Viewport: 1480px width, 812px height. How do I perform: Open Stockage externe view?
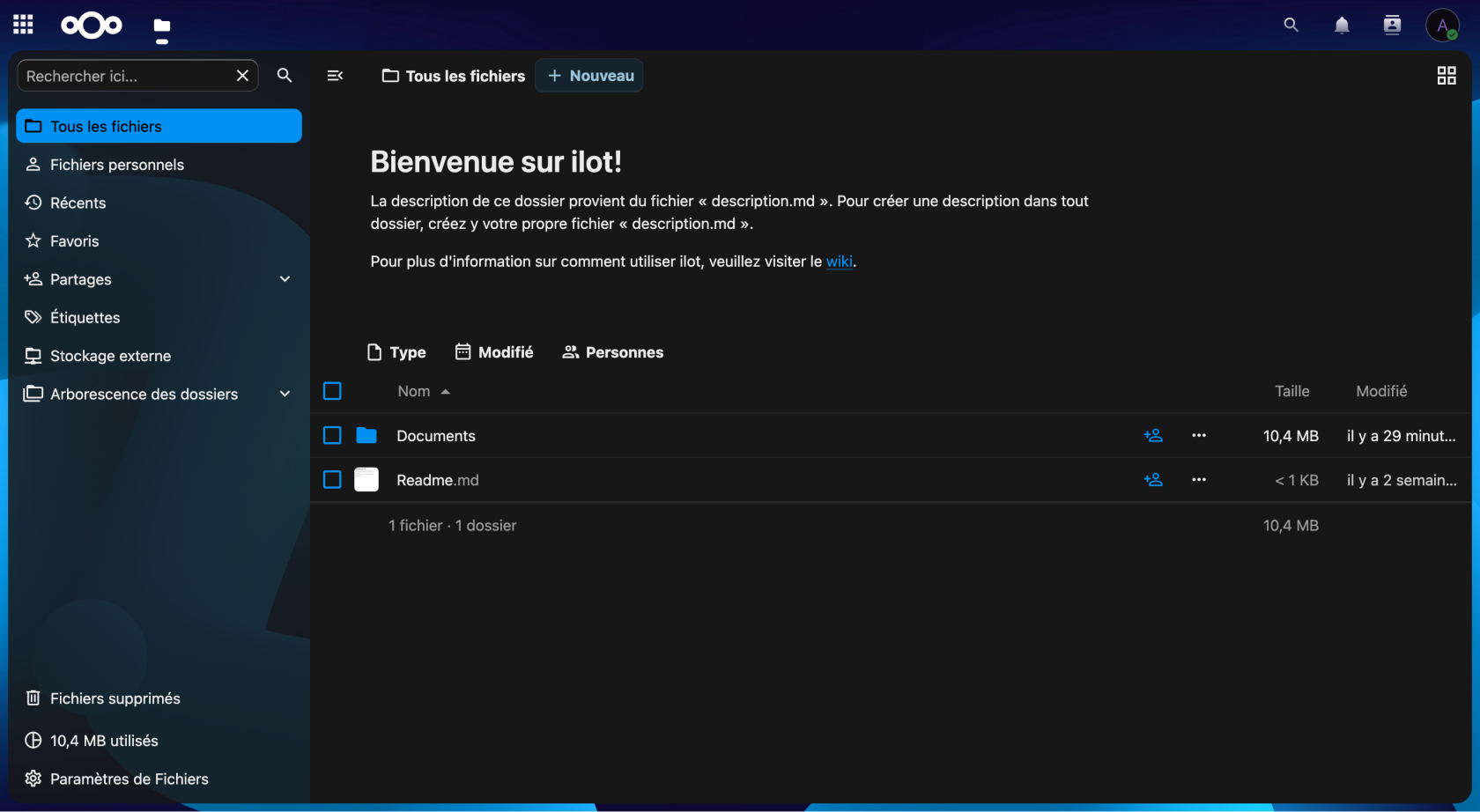(159, 356)
